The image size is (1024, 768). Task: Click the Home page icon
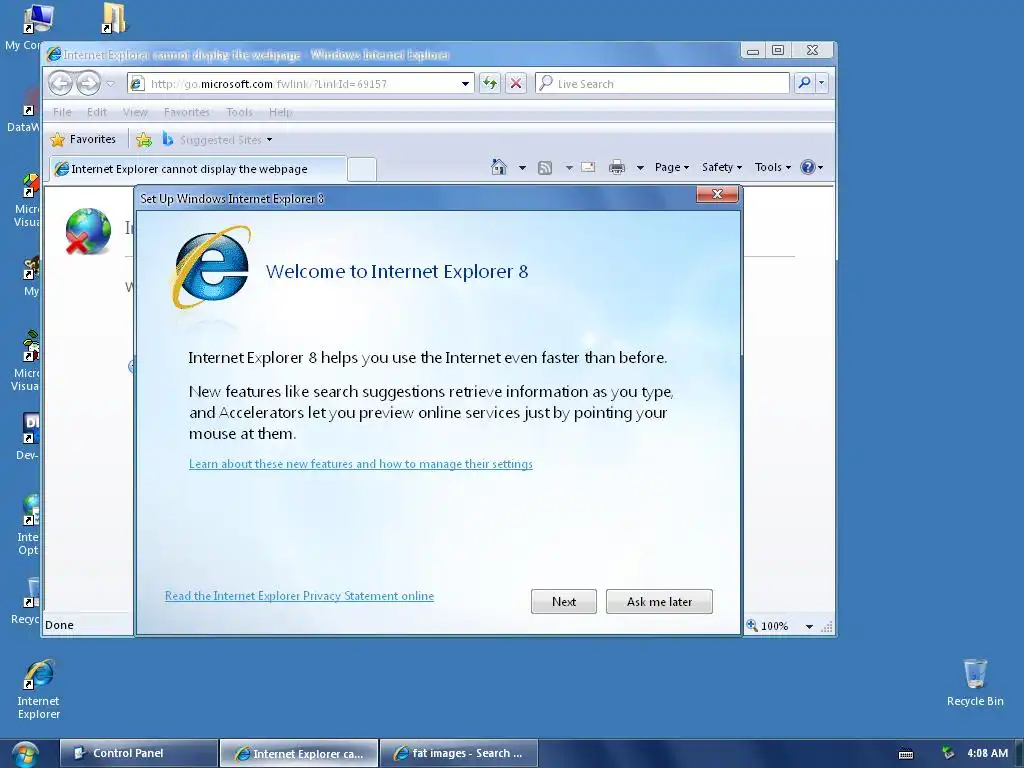pos(499,167)
